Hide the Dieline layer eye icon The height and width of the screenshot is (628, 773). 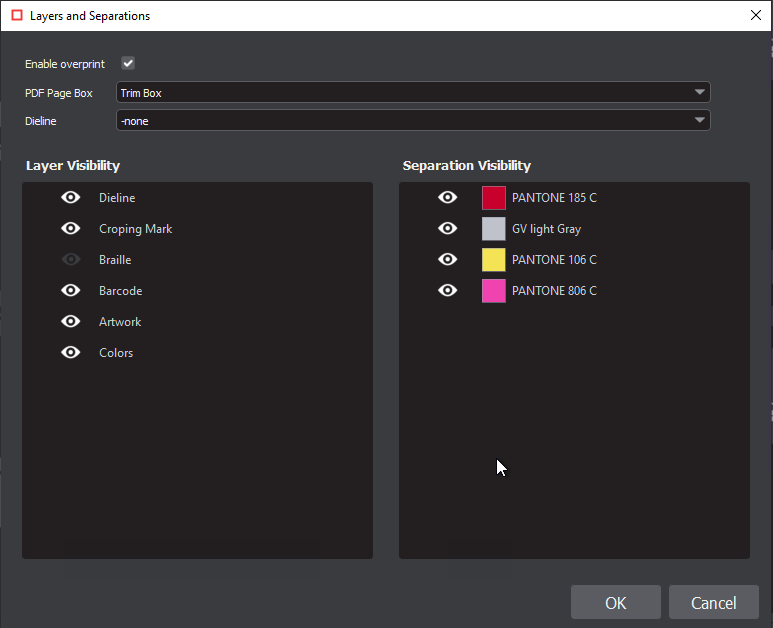point(71,198)
